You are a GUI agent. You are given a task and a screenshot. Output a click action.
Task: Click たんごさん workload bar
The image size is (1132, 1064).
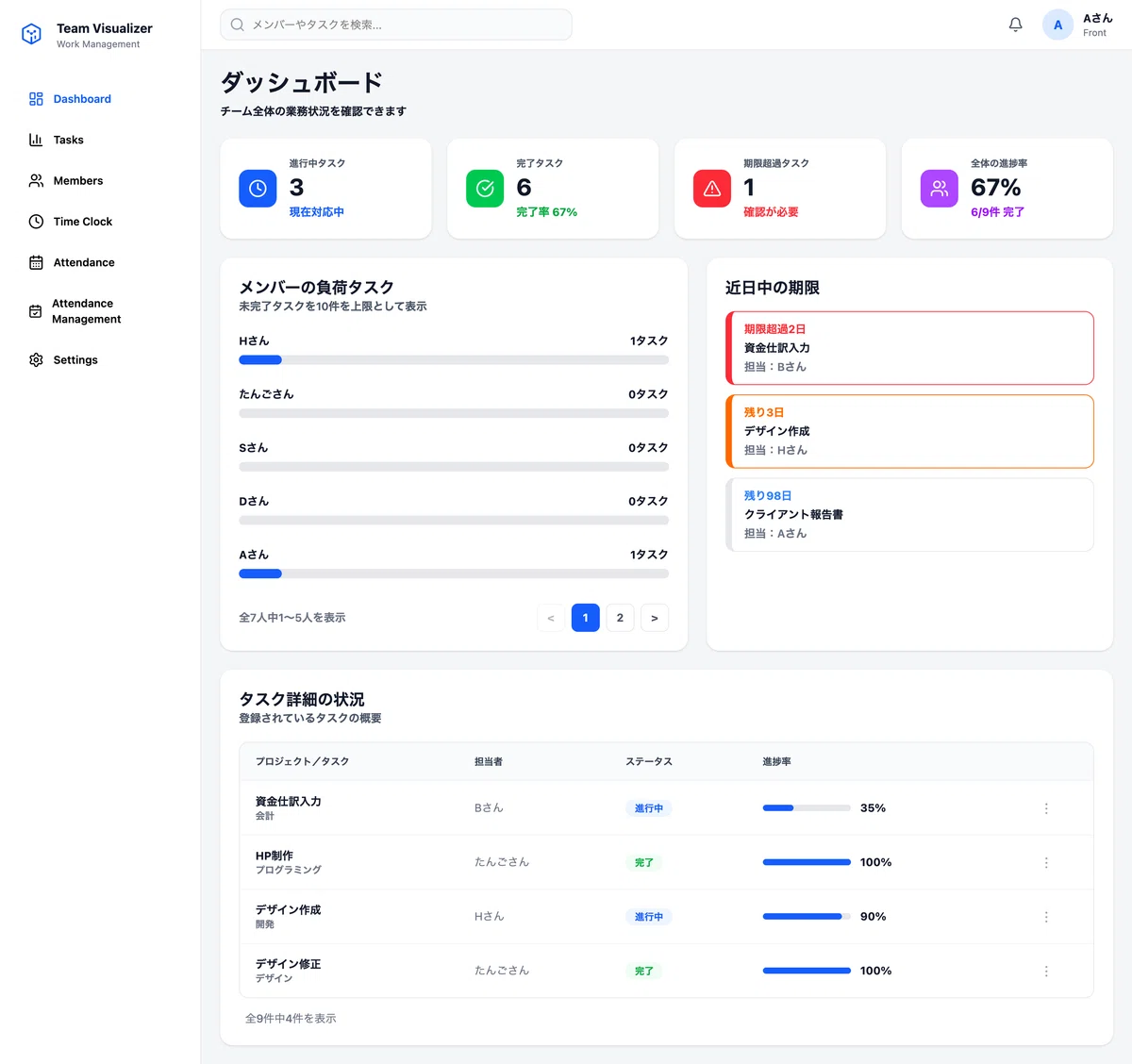point(454,413)
